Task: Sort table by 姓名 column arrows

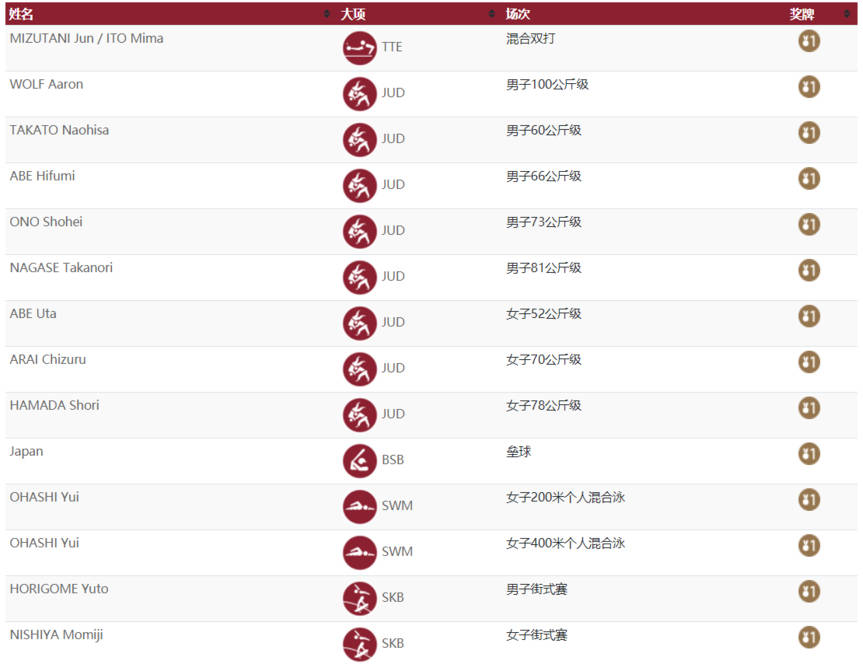Action: coord(327,14)
